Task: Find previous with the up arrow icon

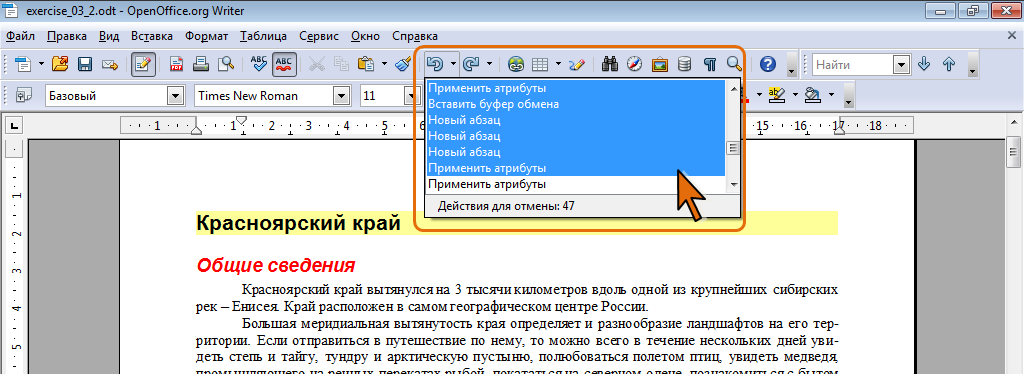Action: pyautogui.click(x=949, y=64)
